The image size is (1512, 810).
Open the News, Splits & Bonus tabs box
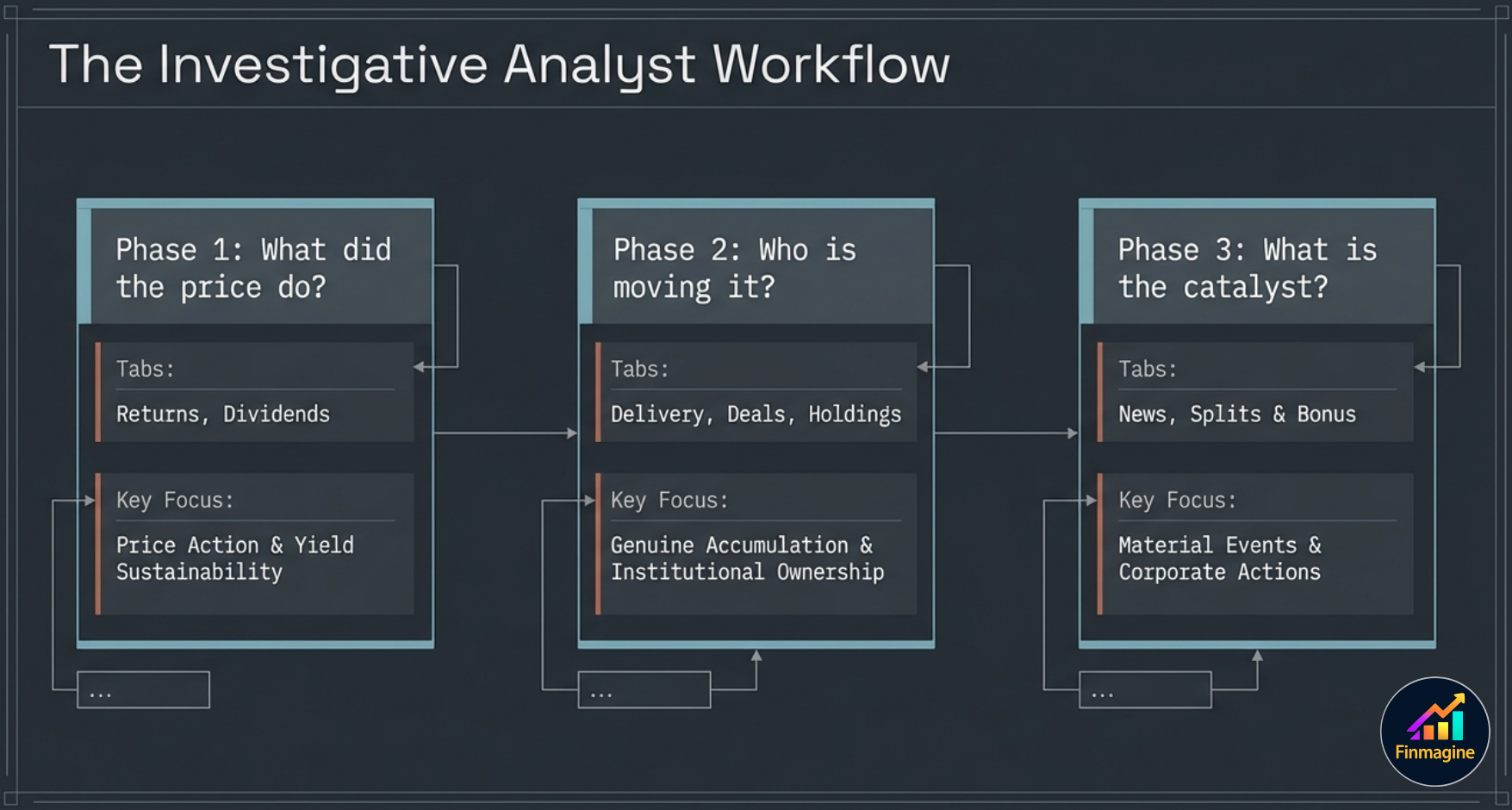1256,393
